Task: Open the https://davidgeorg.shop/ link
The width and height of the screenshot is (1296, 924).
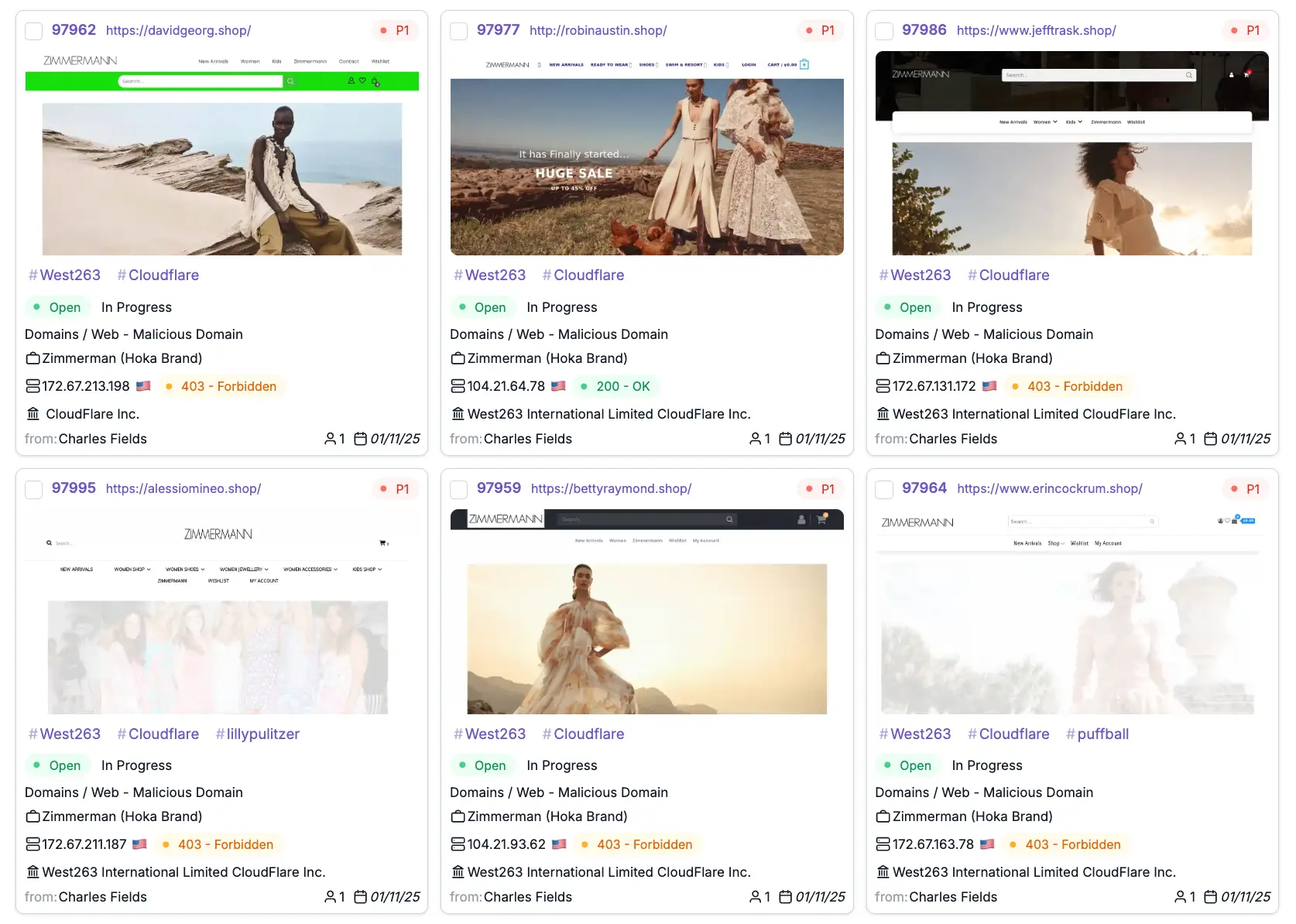Action: [178, 30]
